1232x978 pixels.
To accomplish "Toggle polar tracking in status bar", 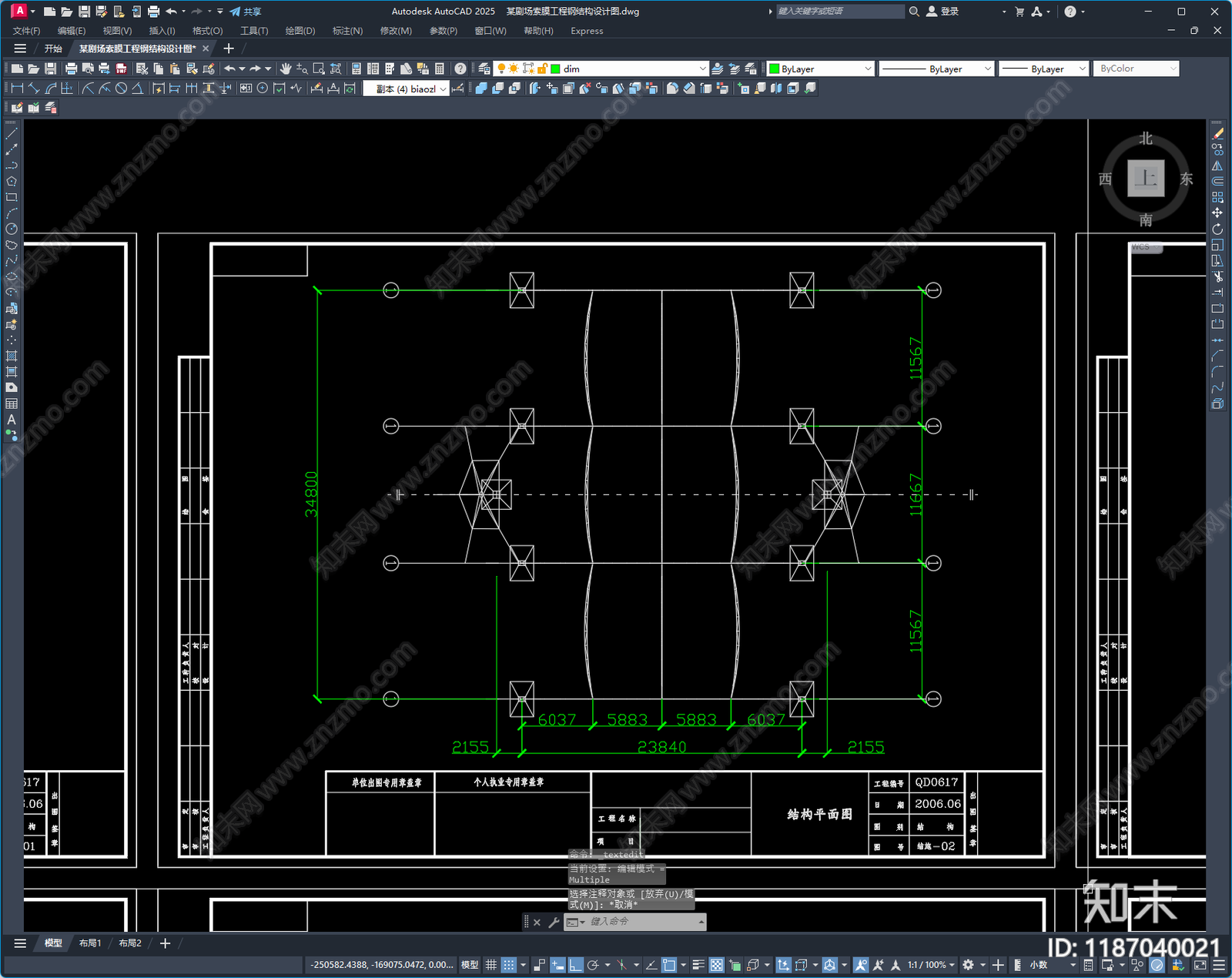I will [593, 965].
